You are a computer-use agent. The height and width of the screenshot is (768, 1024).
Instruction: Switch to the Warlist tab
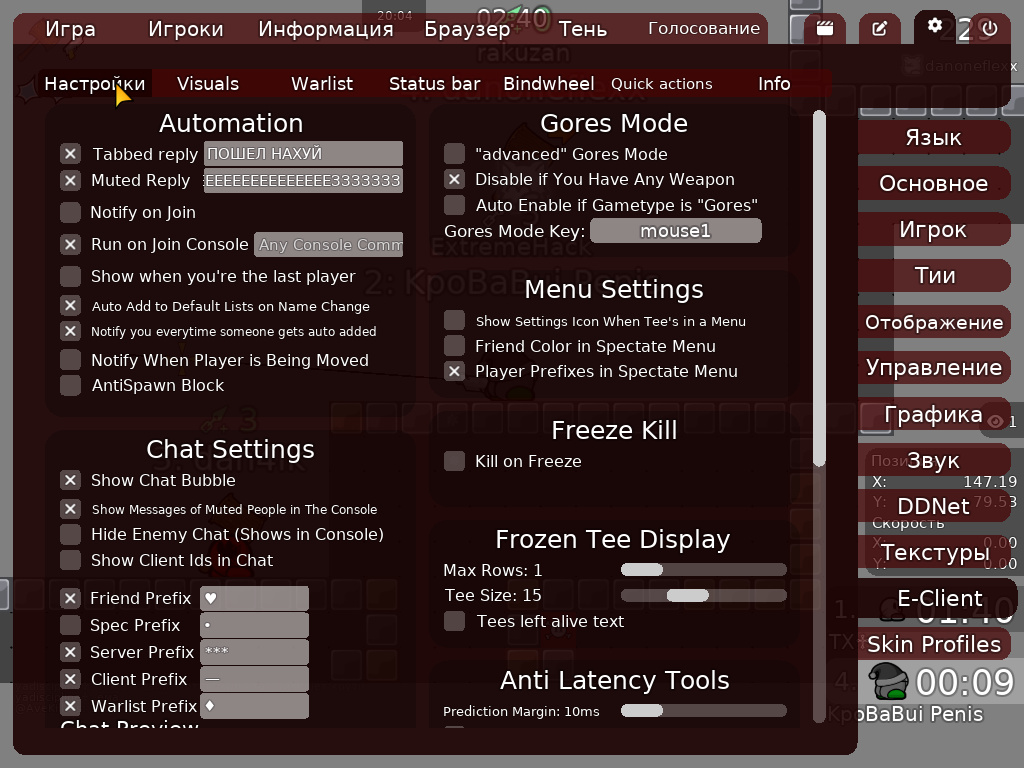click(322, 84)
